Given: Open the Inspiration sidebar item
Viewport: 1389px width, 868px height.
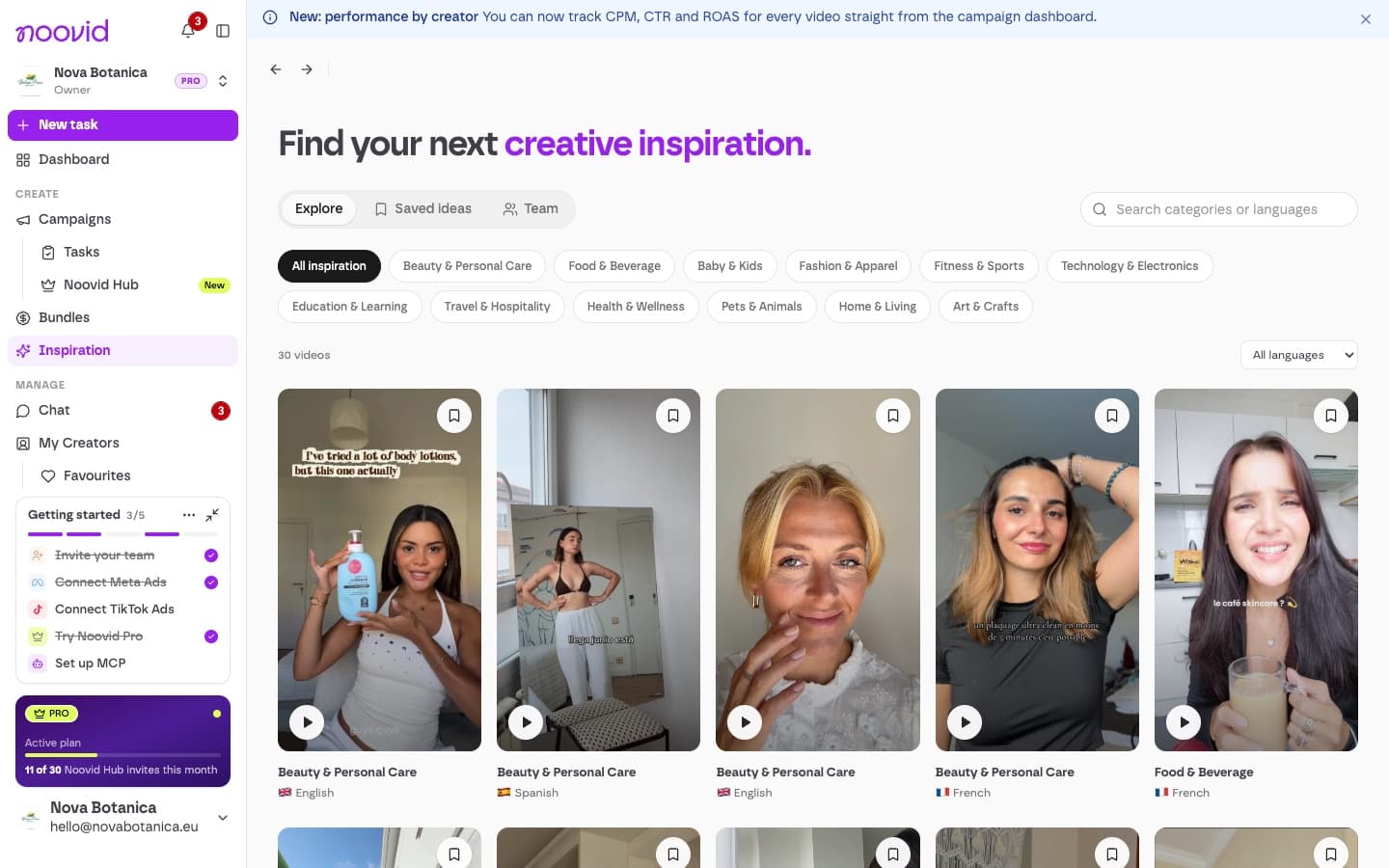Looking at the screenshot, I should pos(123,351).
